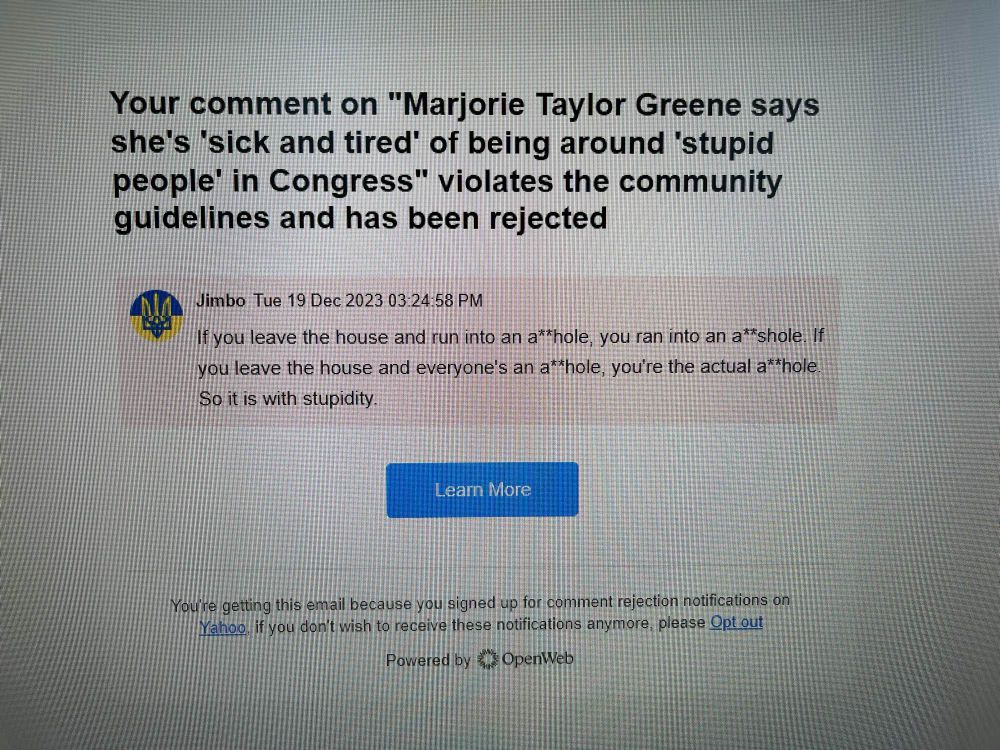Click comment line starting "If you leave the house and run"
1000x750 pixels.
click(510, 336)
